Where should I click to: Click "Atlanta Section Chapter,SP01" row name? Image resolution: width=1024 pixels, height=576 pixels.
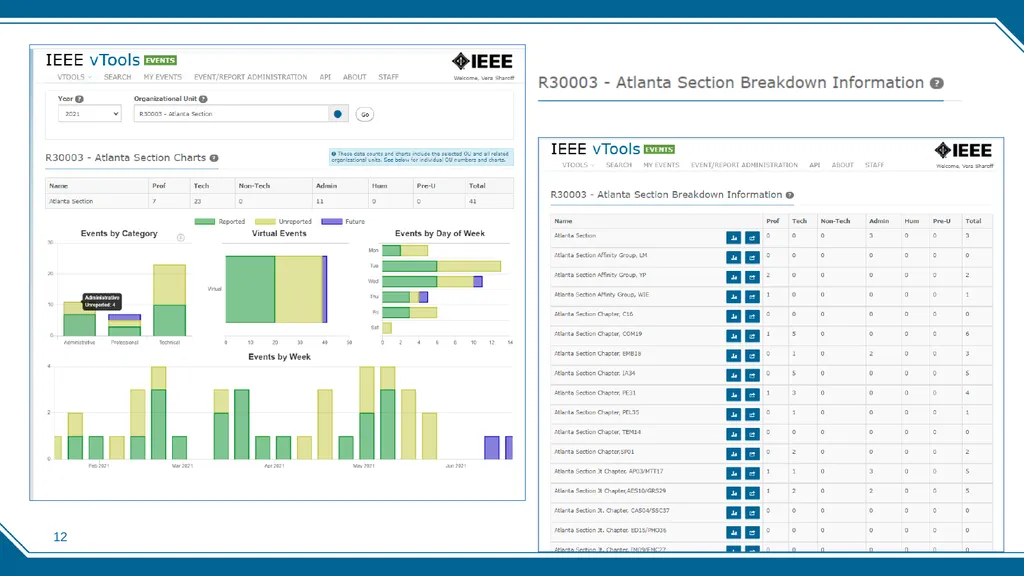click(x=594, y=452)
